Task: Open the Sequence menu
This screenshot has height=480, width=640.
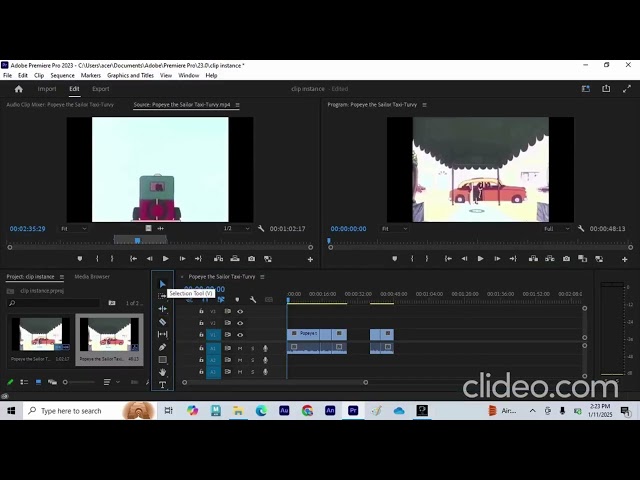Action: [x=62, y=76]
